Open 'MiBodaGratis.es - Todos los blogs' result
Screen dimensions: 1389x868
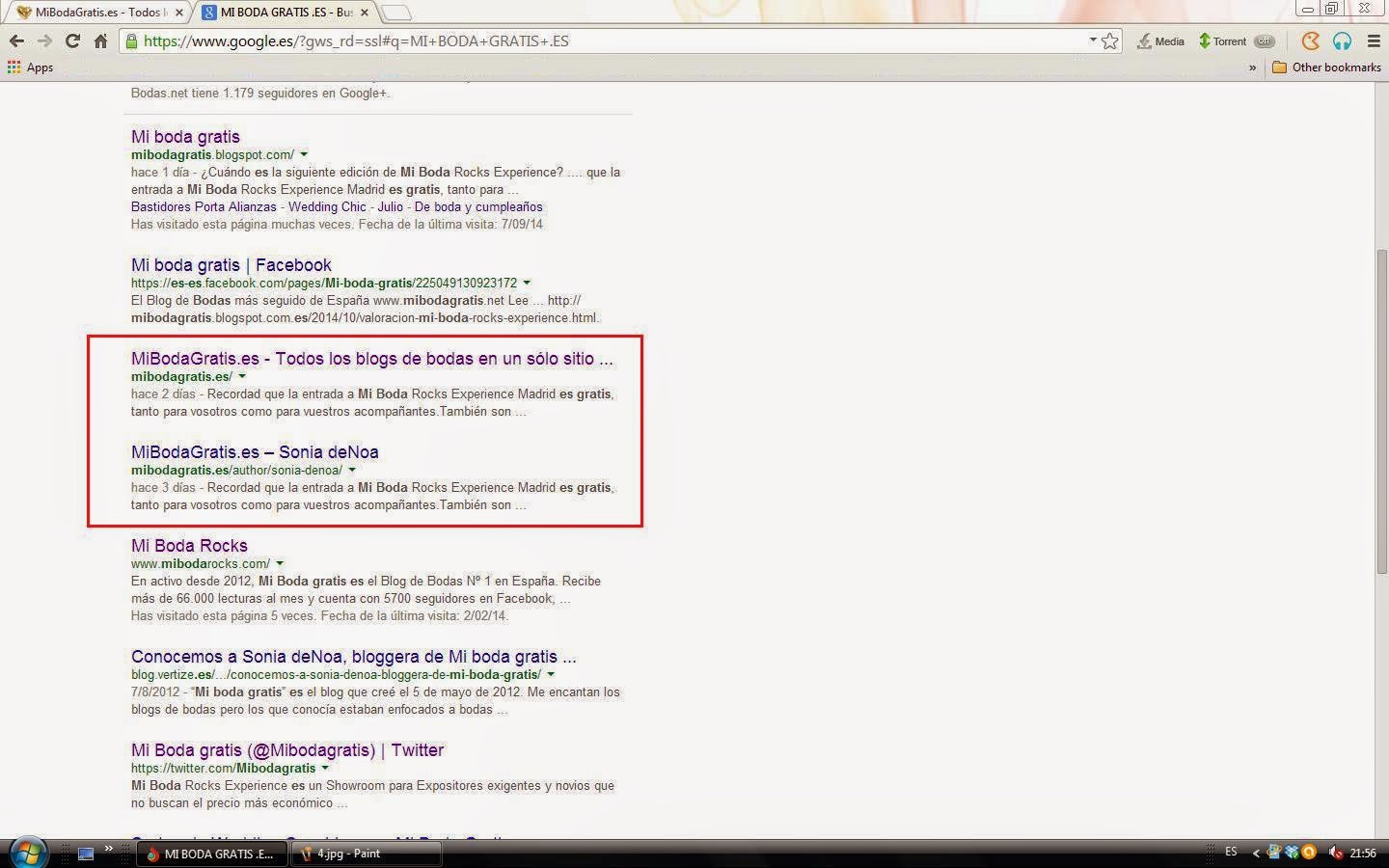[x=372, y=359]
